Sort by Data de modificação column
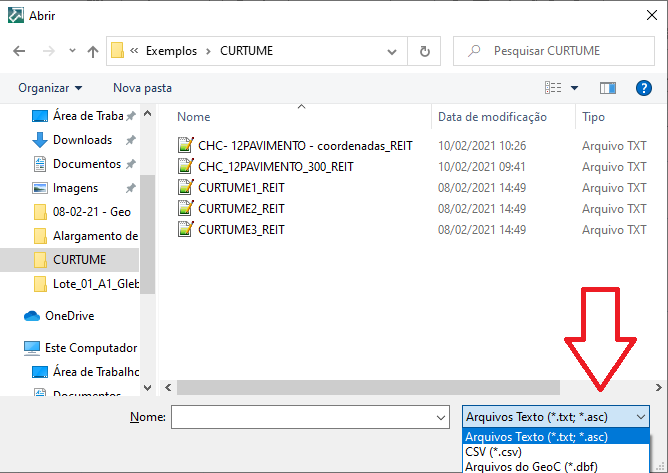Viewport: 668px width, 473px height. point(491,117)
